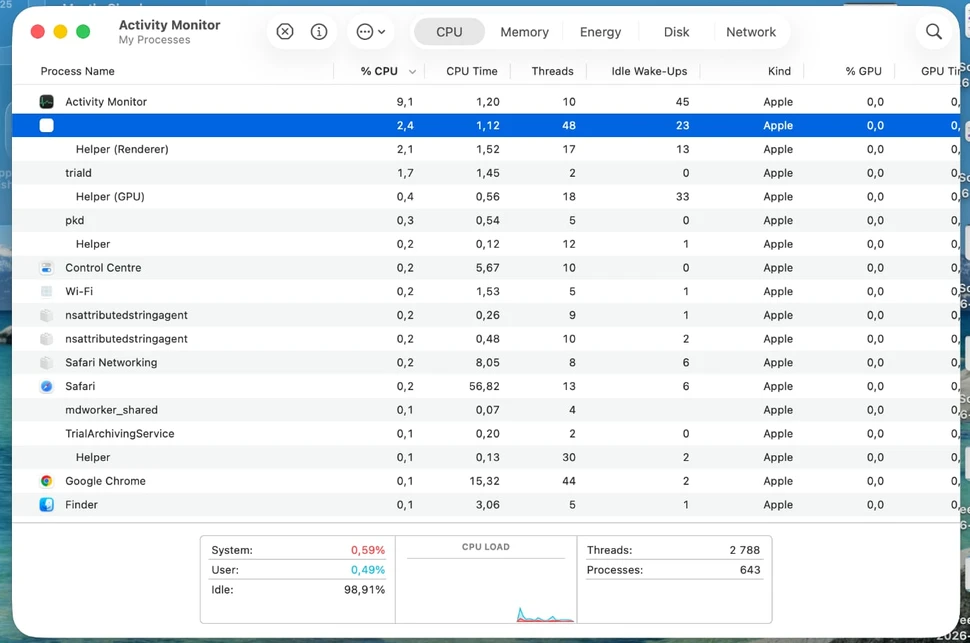Click the Idle percentage 98,91%
This screenshot has height=643, width=970.
pos(364,590)
